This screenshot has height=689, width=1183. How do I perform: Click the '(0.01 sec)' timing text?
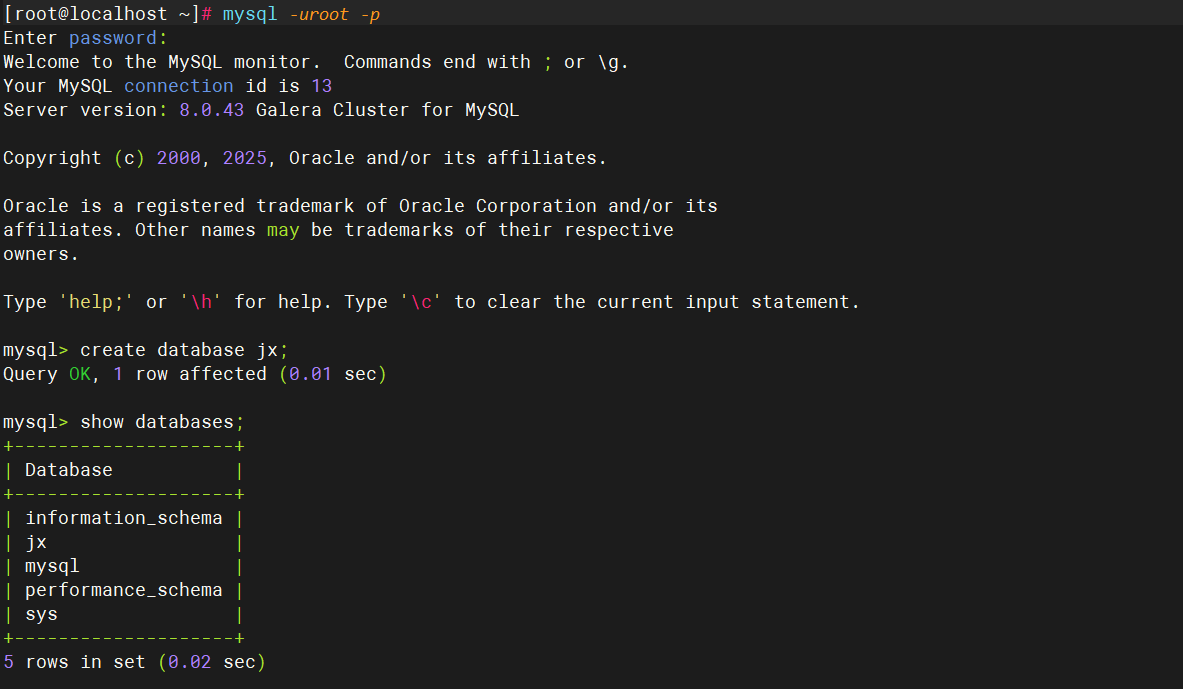point(333,374)
